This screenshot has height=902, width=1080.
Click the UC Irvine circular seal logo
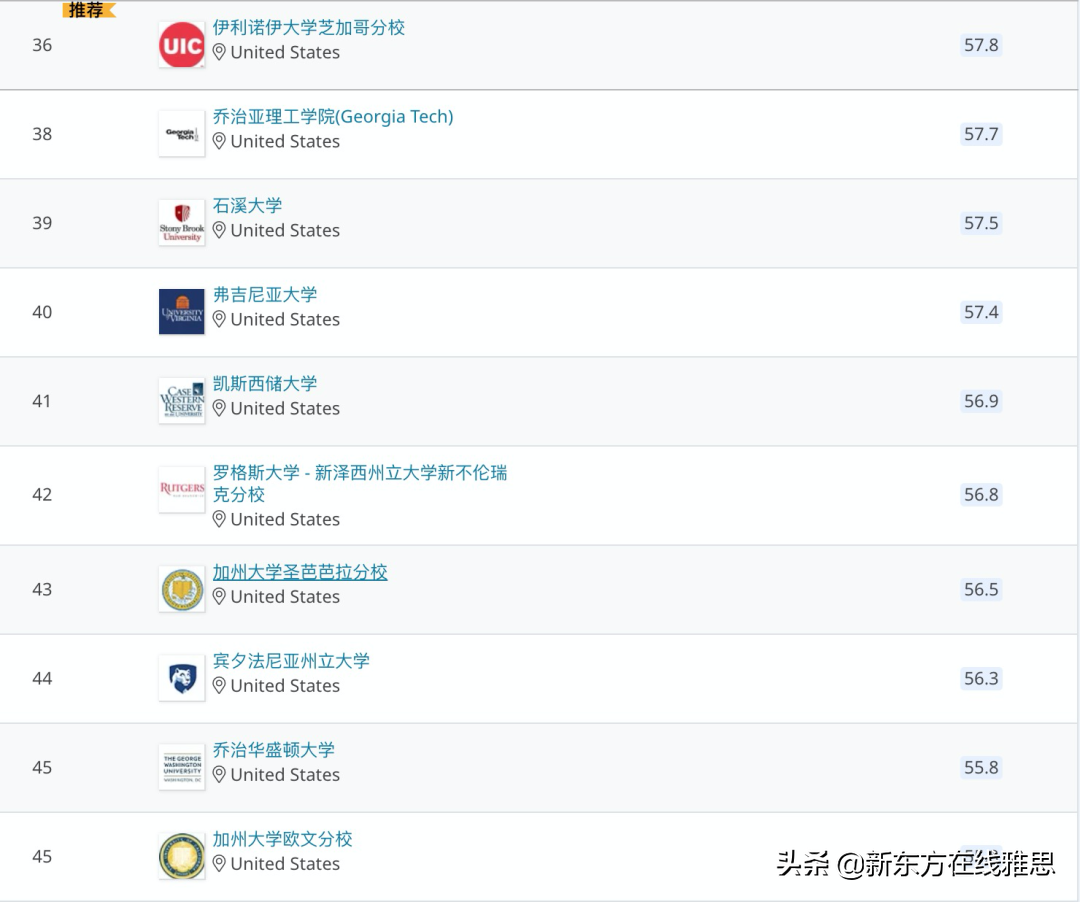pos(180,856)
